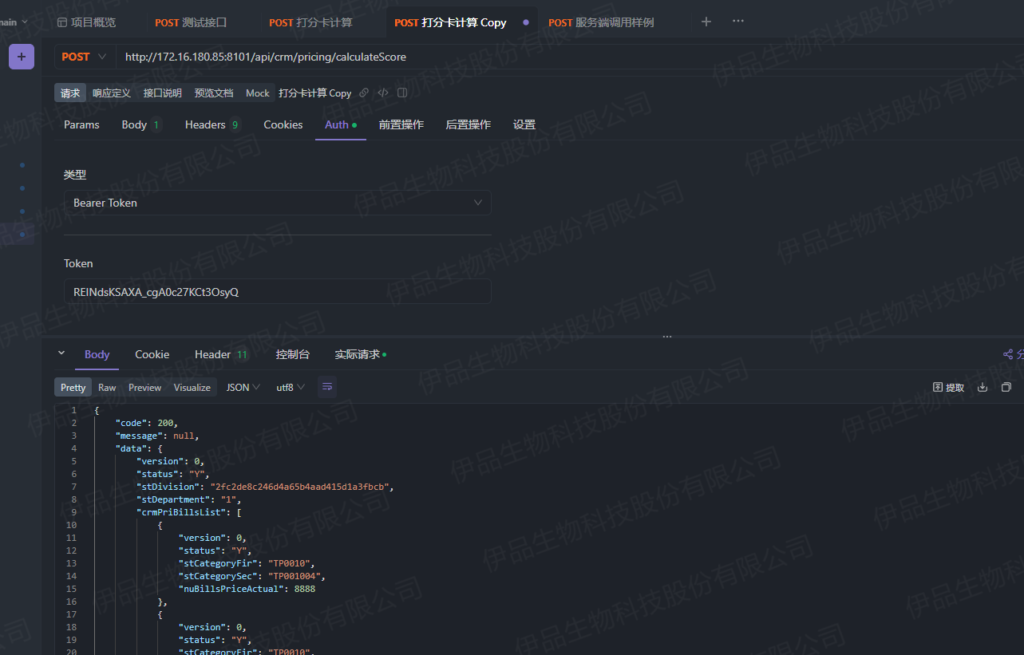Image resolution: width=1024 pixels, height=655 pixels.
Task: Switch to the POST 测试接口 tab
Action: click(191, 22)
